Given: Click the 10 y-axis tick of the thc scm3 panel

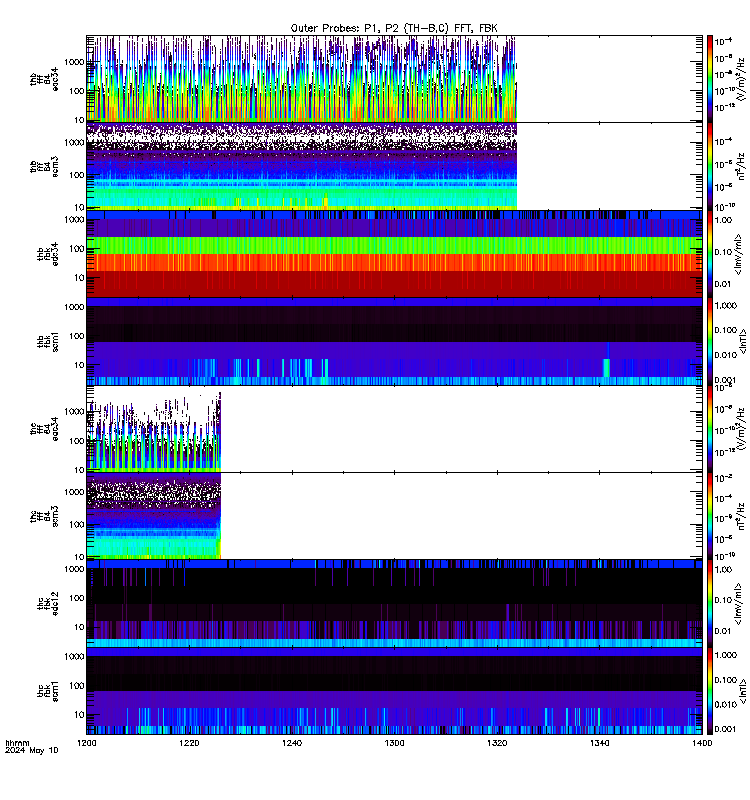Looking at the screenshot, I should [80, 557].
